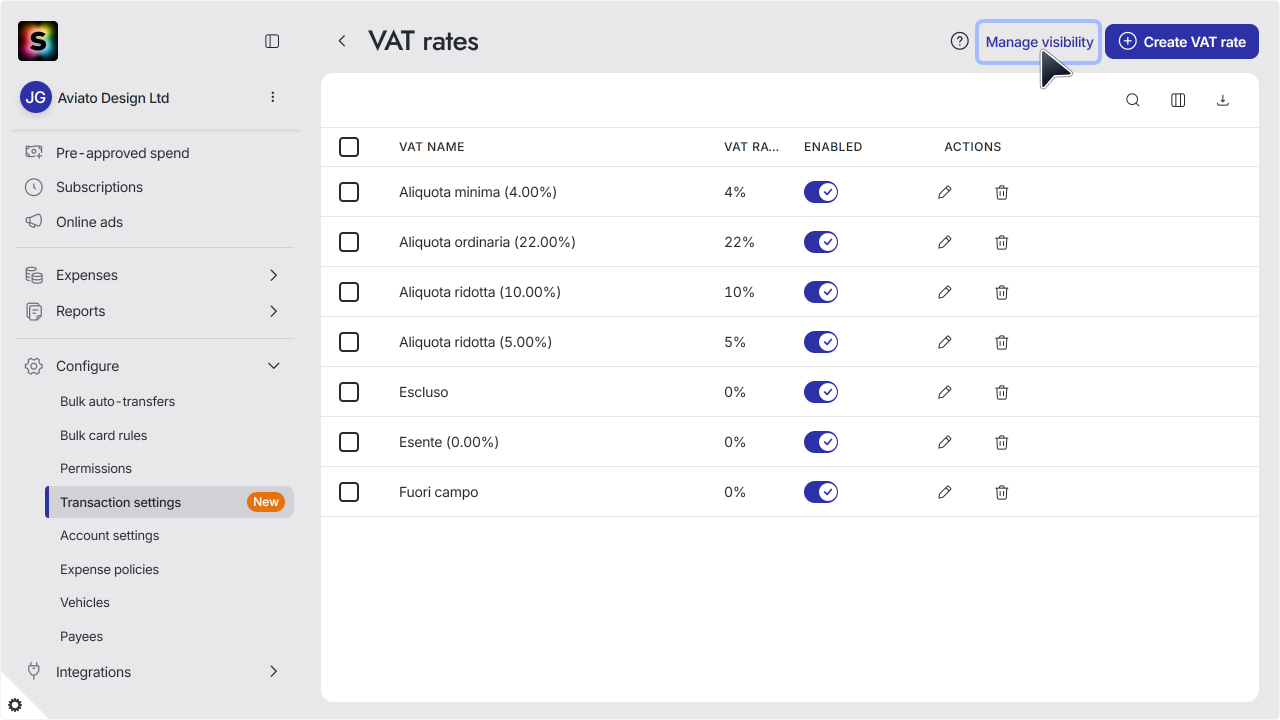Delete Aliquota minima (4.00%) with trash icon
The width and height of the screenshot is (1280, 720).
point(1002,192)
